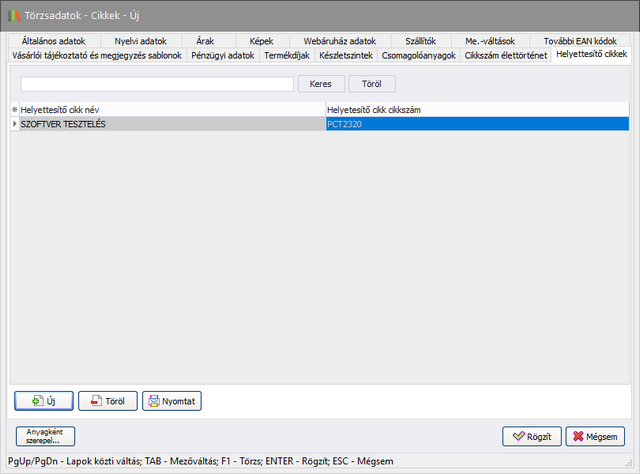
Task: Sort by Helyettesítő cikk név column header
Action: (x=170, y=108)
